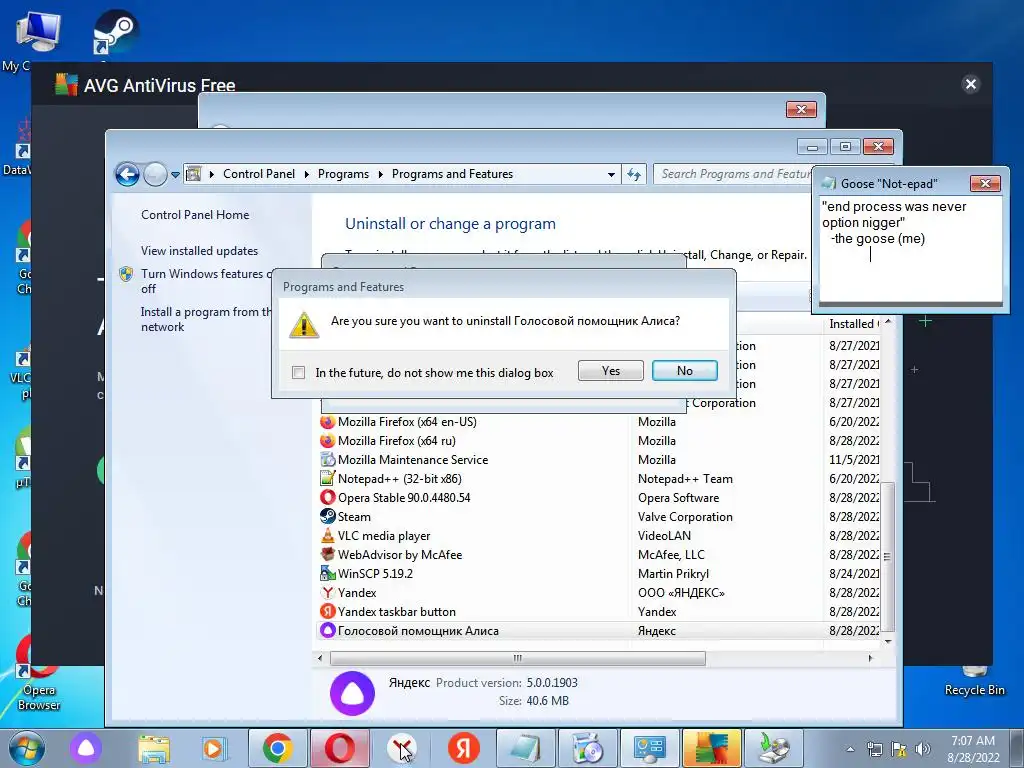Image resolution: width=1024 pixels, height=768 pixels.
Task: Switch to Google Chrome in the taskbar
Action: pos(278,748)
